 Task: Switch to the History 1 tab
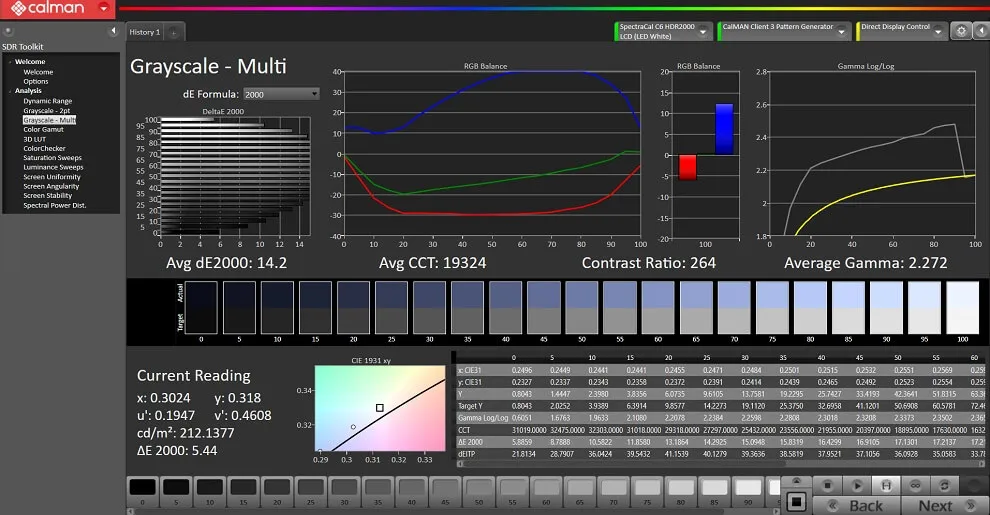[144, 33]
